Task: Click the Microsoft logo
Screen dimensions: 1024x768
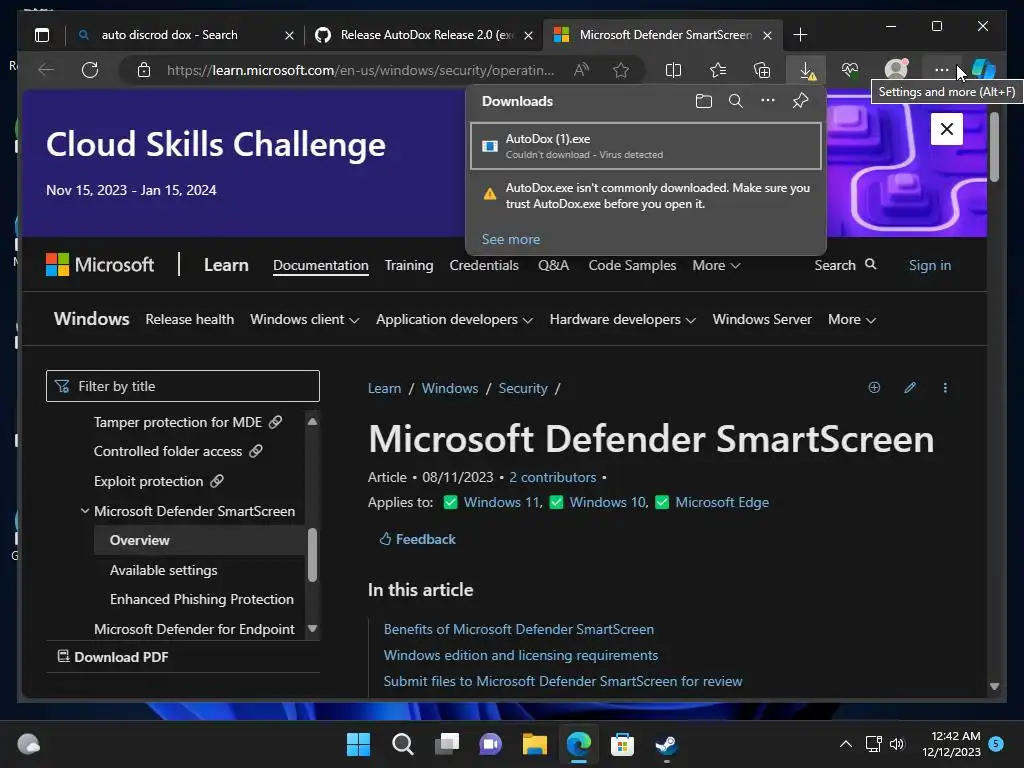Action: tap(99, 264)
